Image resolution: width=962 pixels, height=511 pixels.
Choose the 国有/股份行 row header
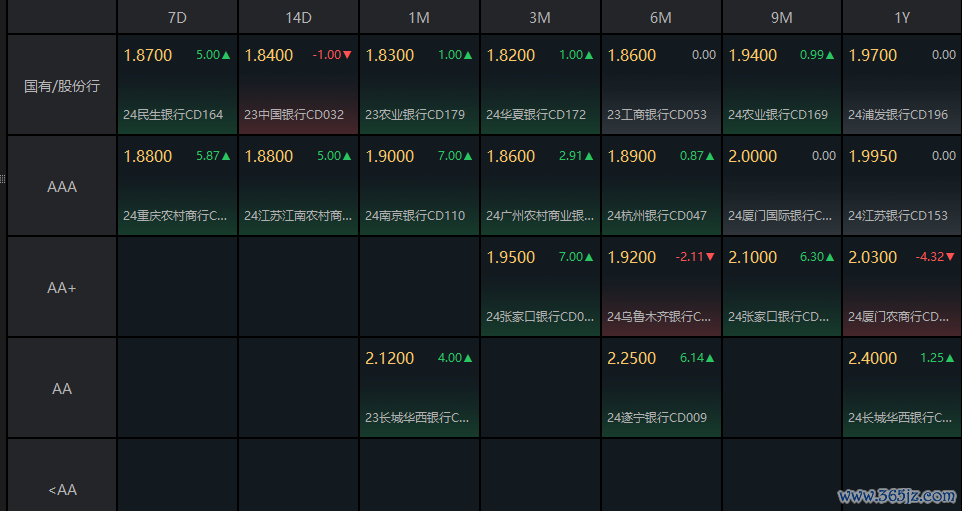(x=62, y=86)
